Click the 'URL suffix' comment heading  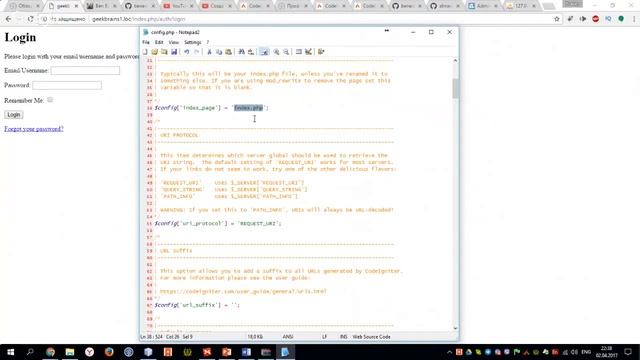[176, 251]
